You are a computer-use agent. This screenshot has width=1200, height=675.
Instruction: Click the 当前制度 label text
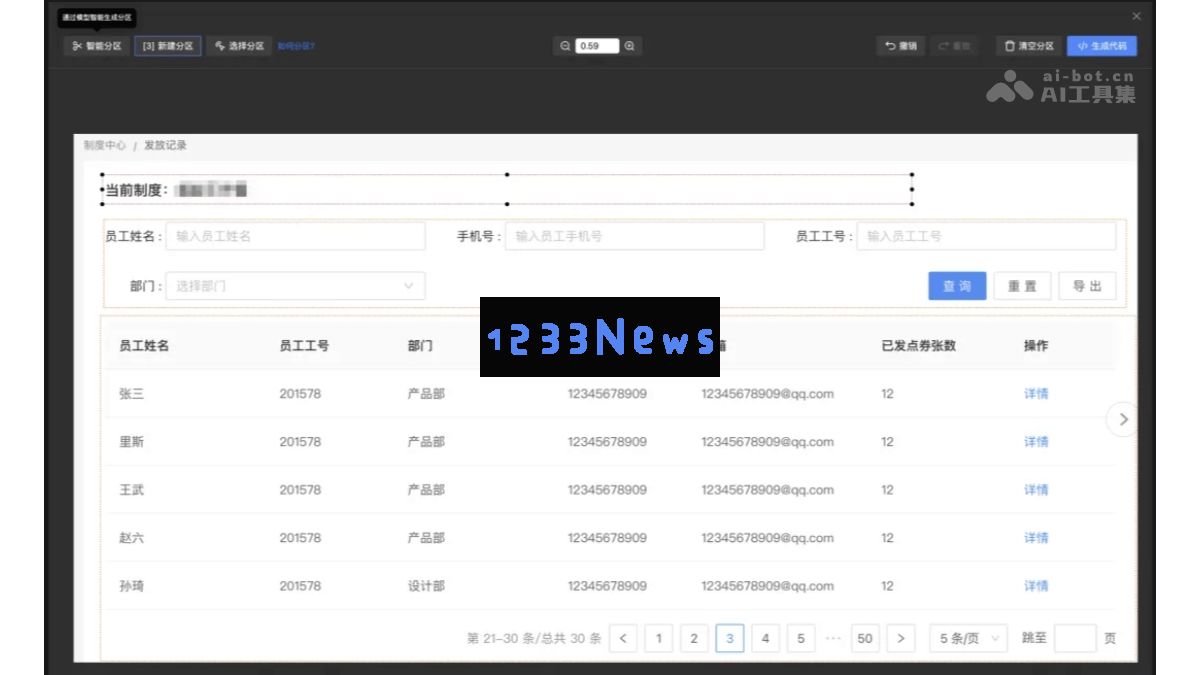(137, 190)
